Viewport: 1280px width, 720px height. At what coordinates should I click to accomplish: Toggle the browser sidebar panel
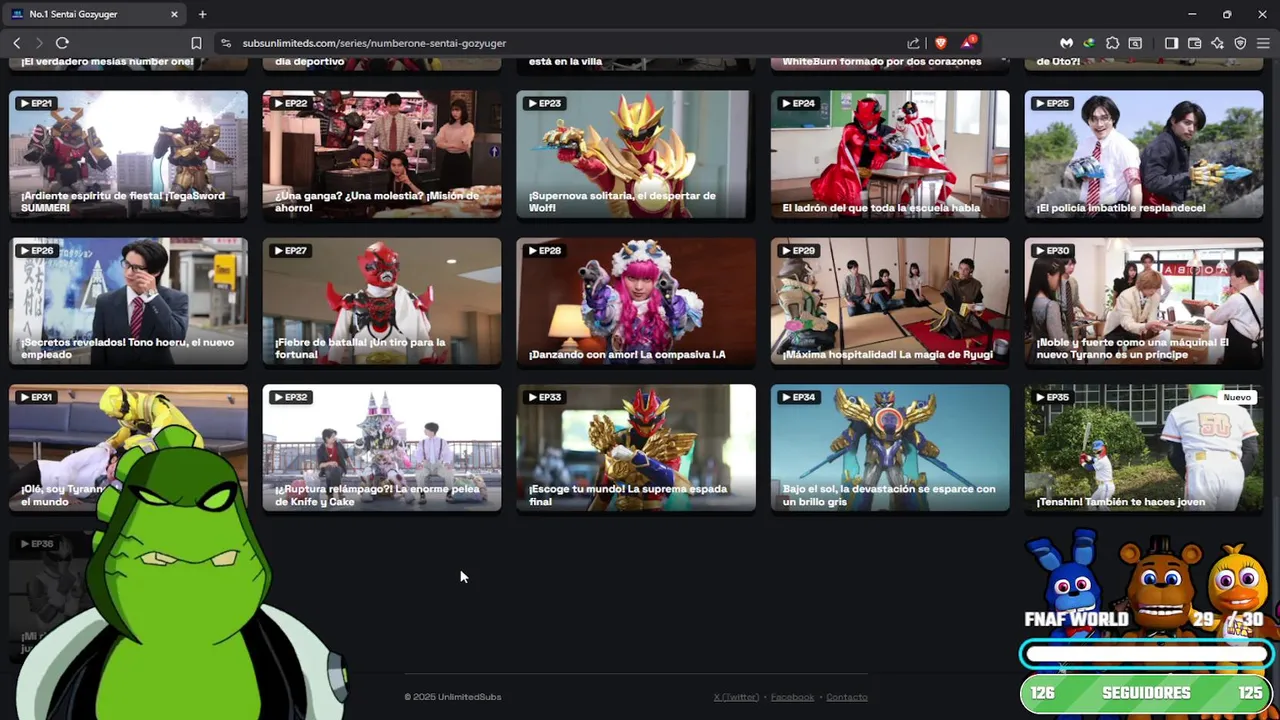point(1172,43)
